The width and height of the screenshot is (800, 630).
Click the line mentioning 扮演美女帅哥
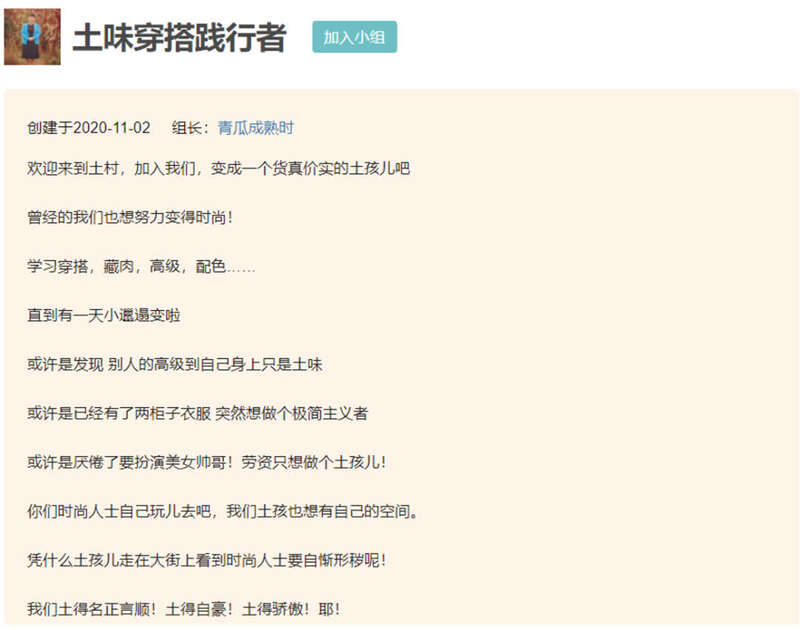(207, 462)
